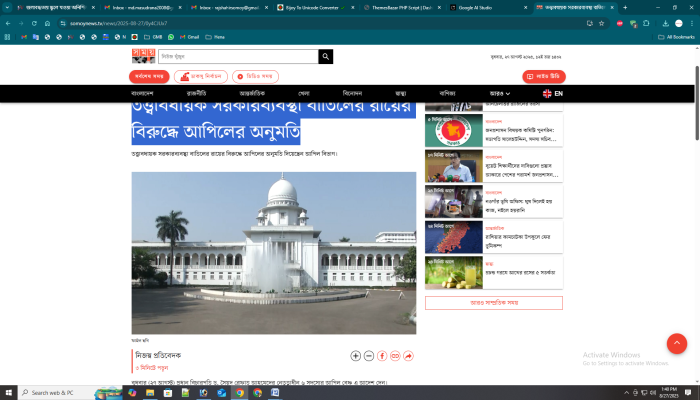Click the install app icon in the address bar
Image resolution: width=700 pixels, height=400 pixels.
[x=589, y=23]
